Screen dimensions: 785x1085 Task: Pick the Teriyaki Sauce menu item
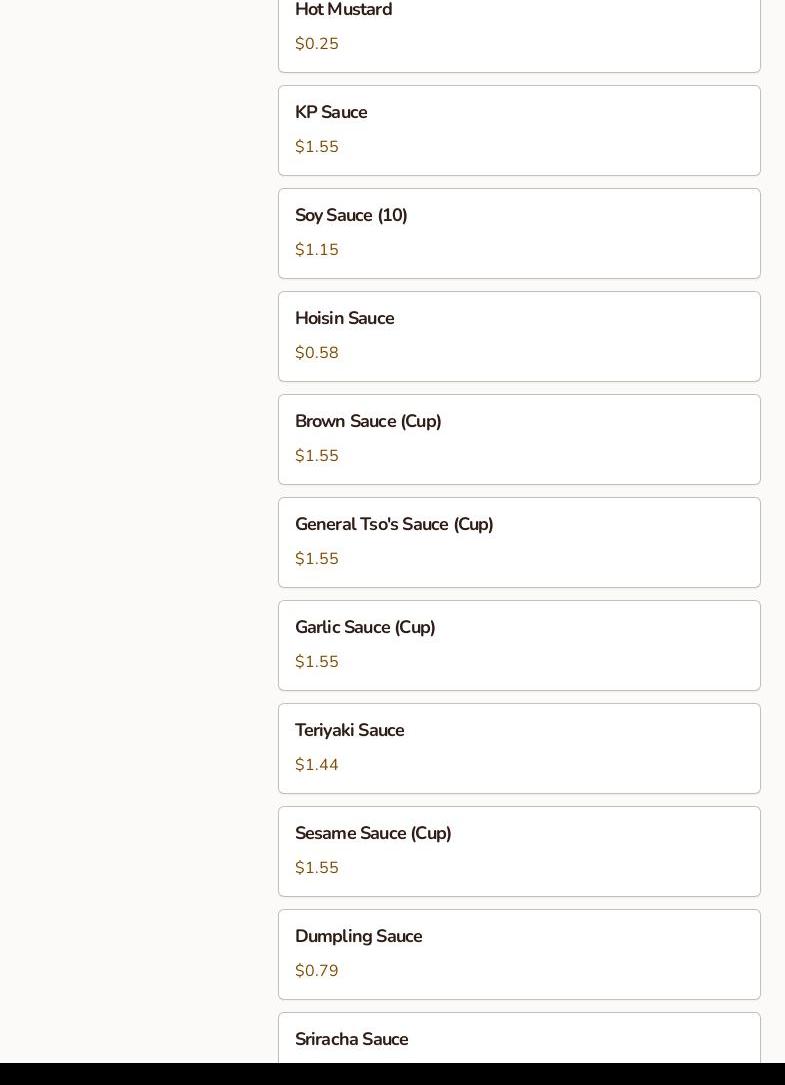click(x=518, y=748)
